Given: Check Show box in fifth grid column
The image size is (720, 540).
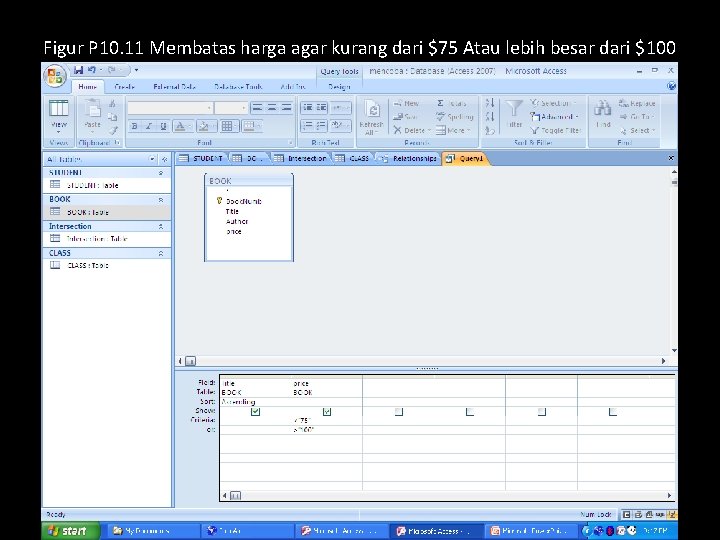Looking at the screenshot, I should tap(542, 411).
